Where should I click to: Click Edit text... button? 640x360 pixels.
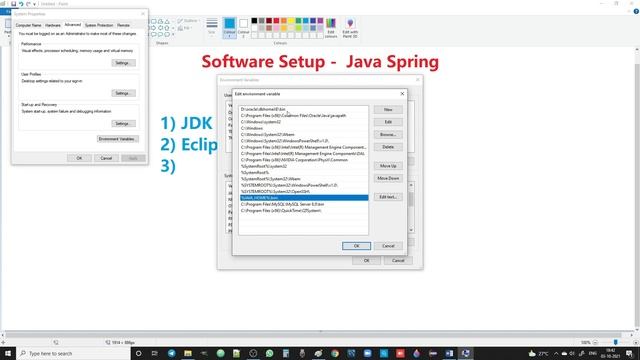coord(388,197)
